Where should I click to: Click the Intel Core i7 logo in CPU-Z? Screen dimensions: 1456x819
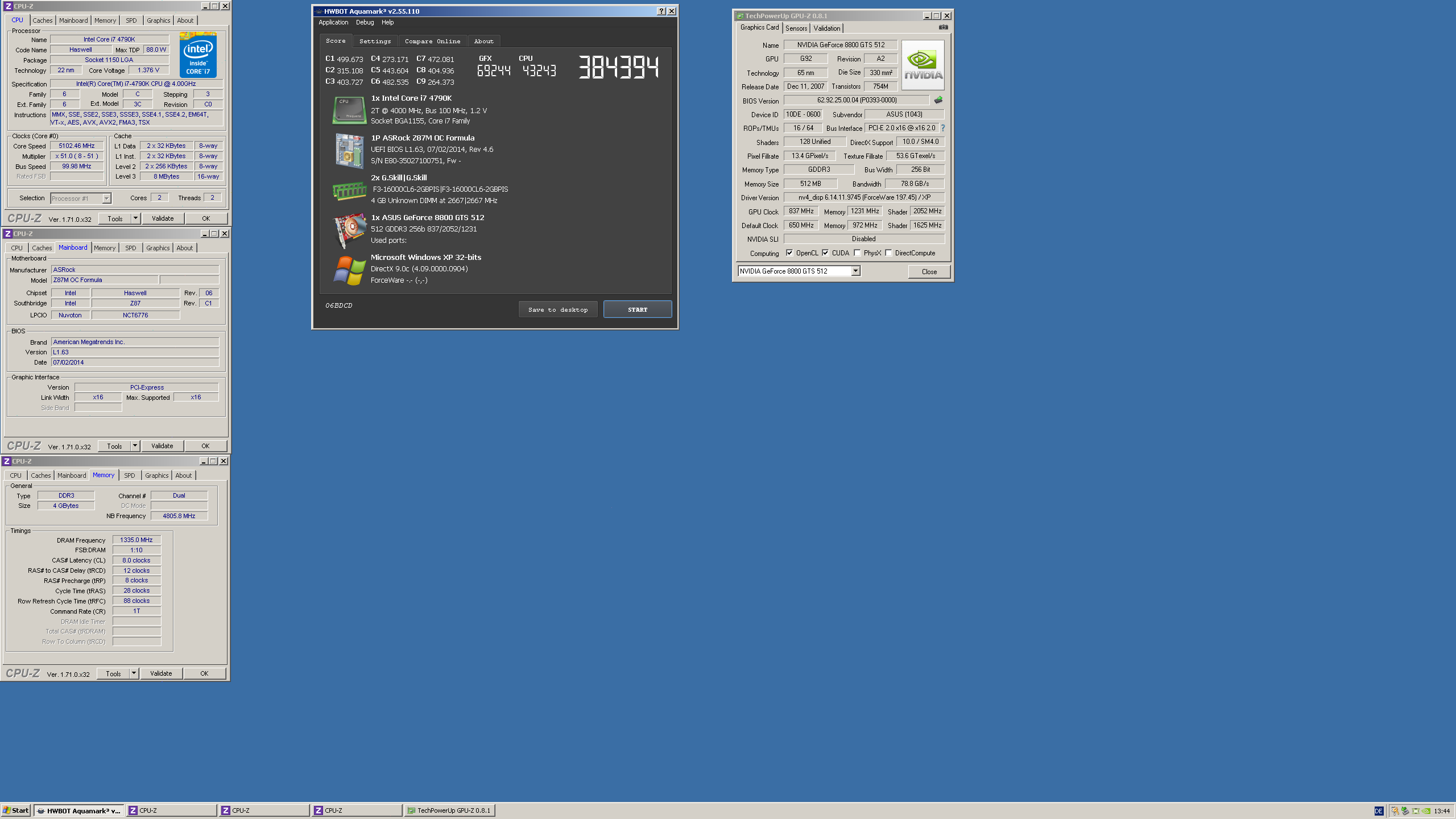pos(198,55)
